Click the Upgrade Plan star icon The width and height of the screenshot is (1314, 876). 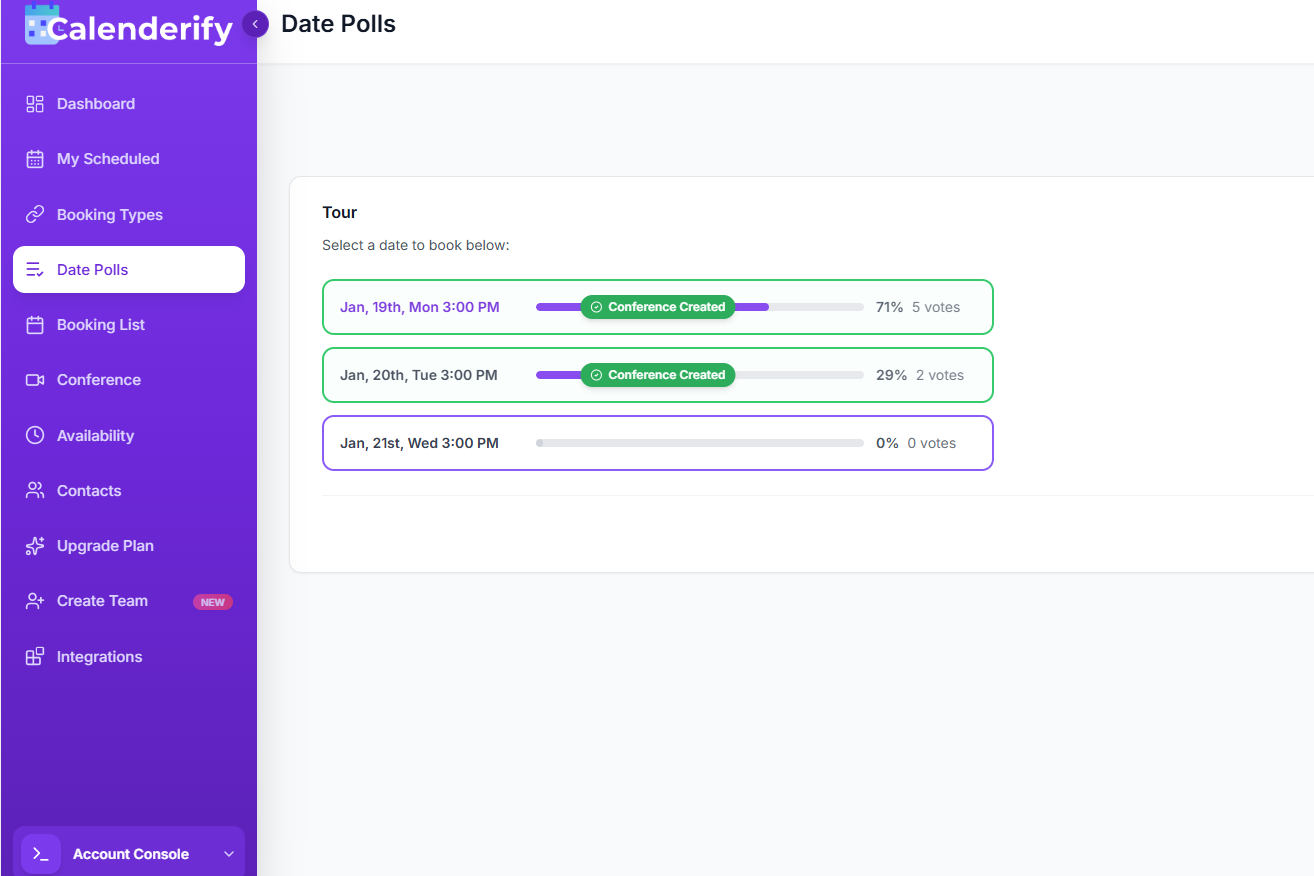[35, 545]
